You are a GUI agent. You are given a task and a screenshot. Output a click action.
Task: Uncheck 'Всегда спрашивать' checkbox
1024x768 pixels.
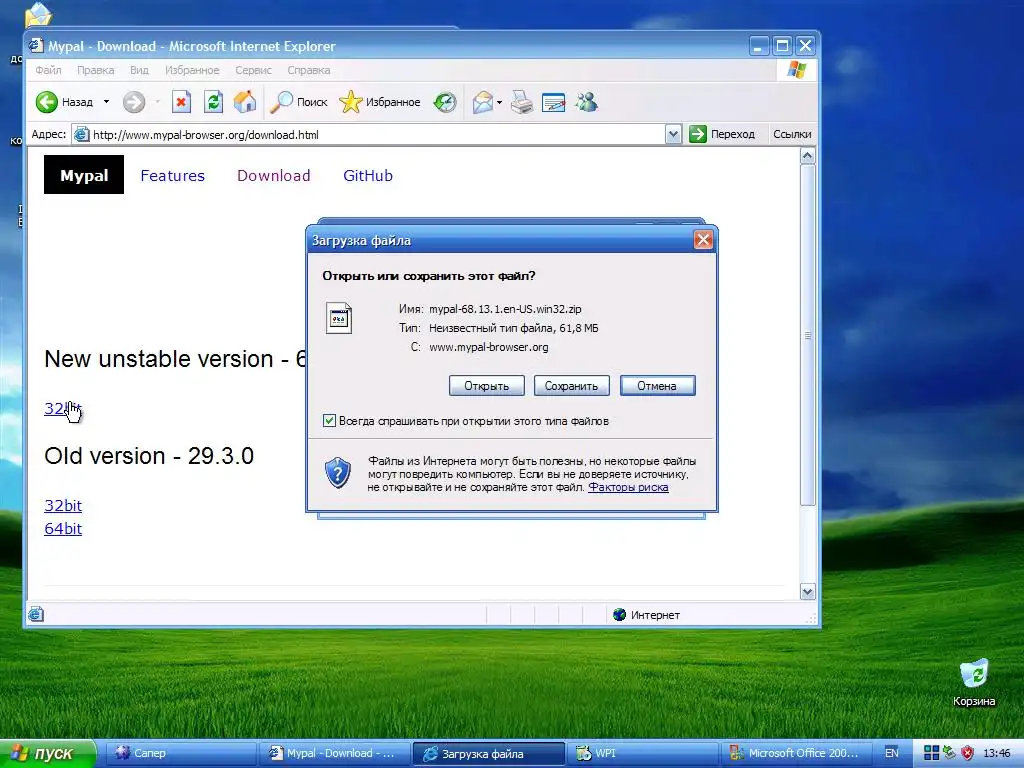coord(330,421)
